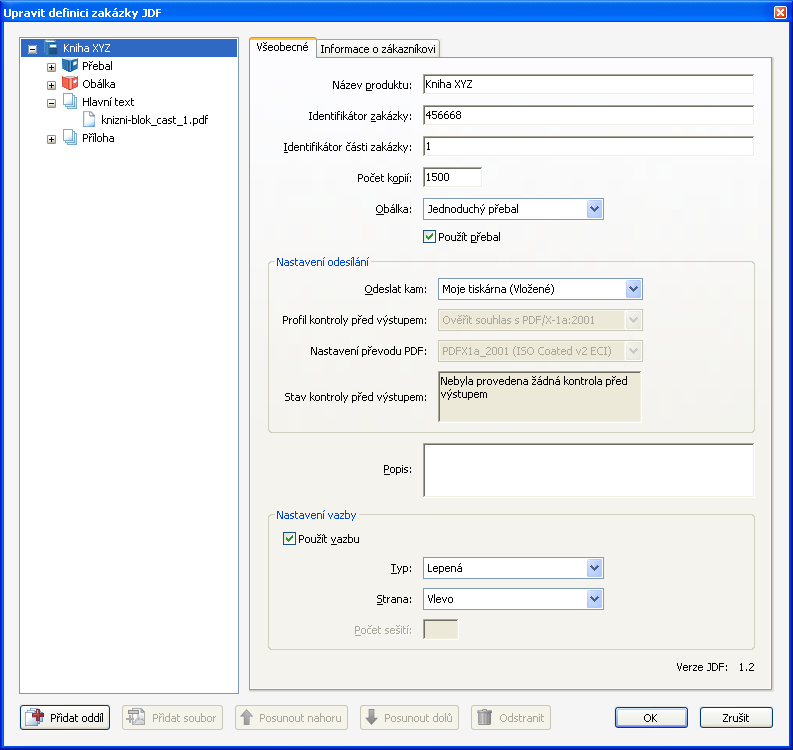Click the Příloha pages icon
This screenshot has height=750, width=793.
70,138
